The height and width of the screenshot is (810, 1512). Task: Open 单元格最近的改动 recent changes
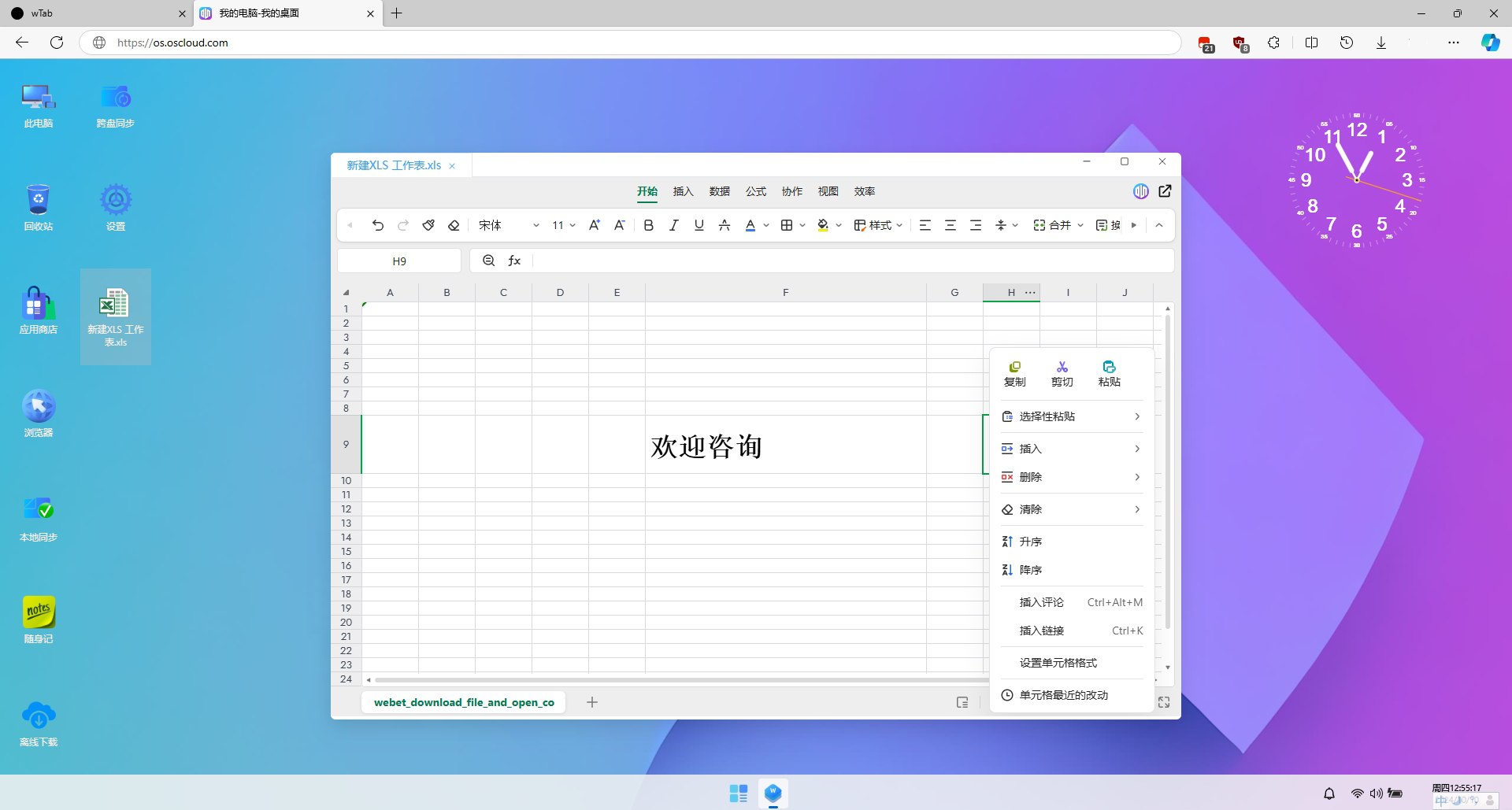pos(1072,695)
